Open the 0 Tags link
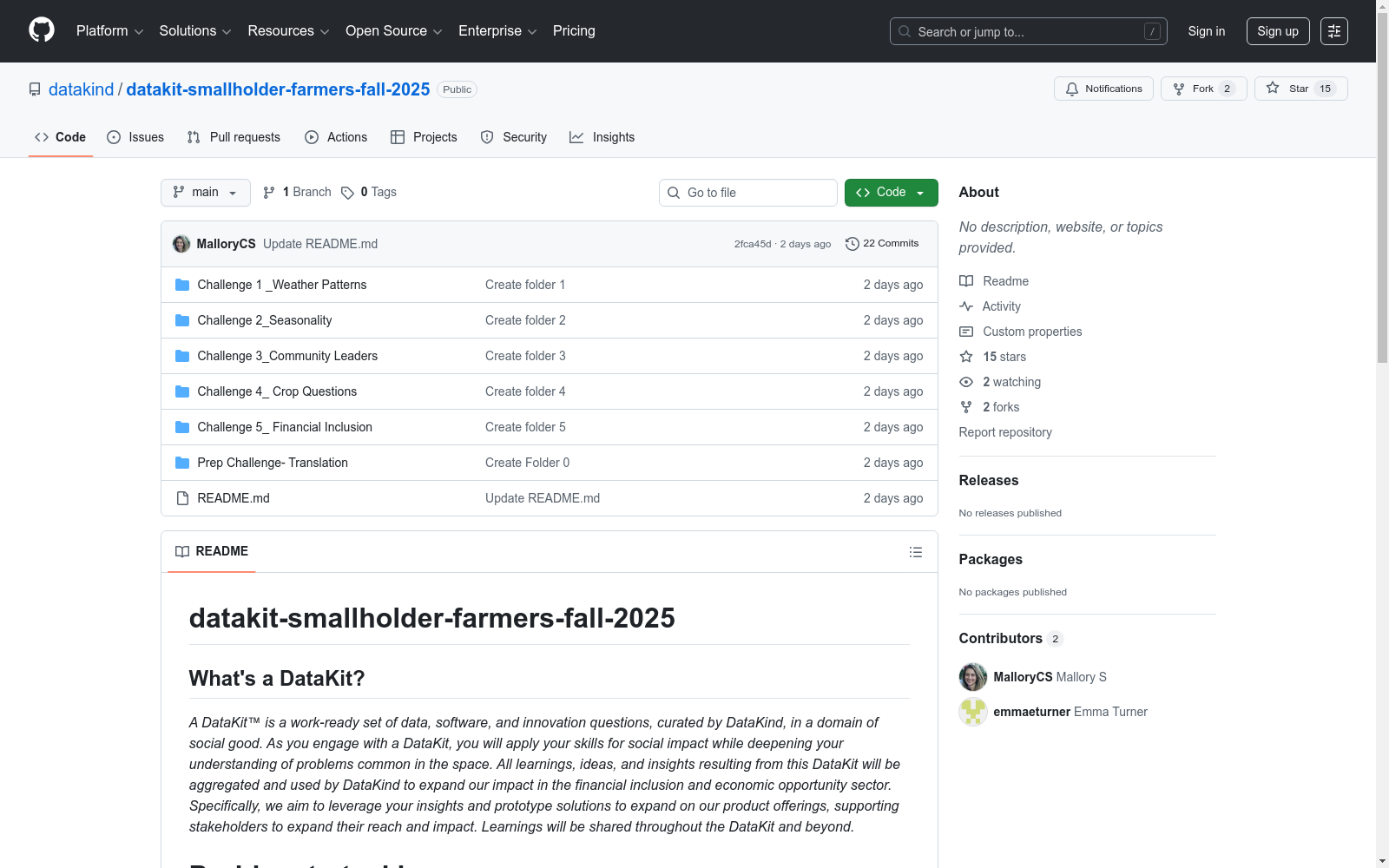This screenshot has height=868, width=1389. (369, 193)
